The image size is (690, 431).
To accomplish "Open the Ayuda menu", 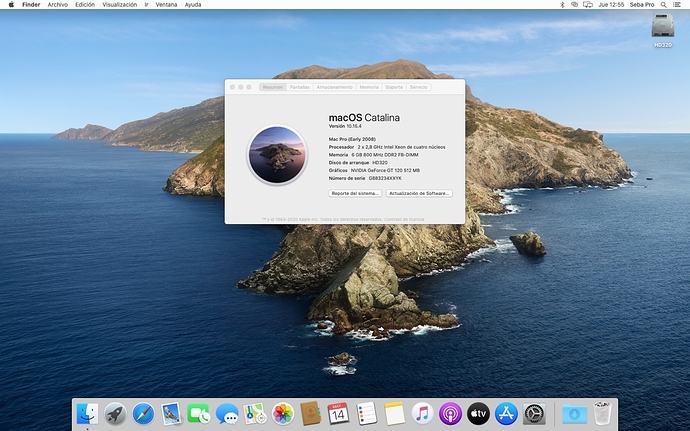I will pyautogui.click(x=193, y=5).
